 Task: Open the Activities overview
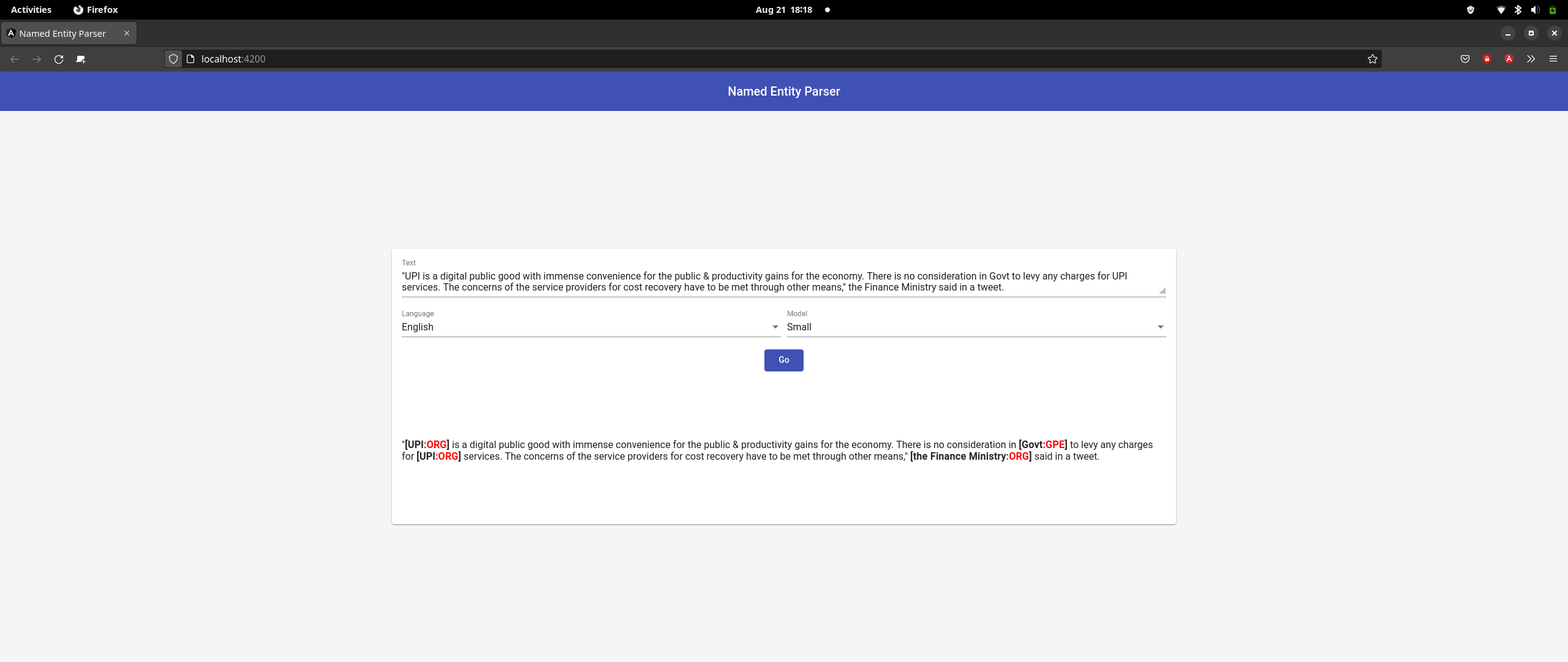[x=31, y=10]
